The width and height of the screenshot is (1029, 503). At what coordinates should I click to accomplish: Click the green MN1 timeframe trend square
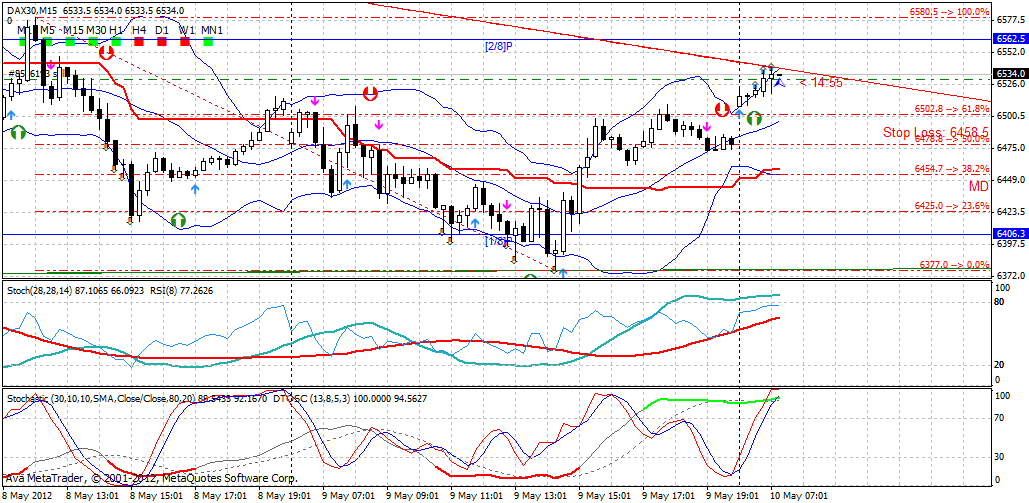point(208,41)
